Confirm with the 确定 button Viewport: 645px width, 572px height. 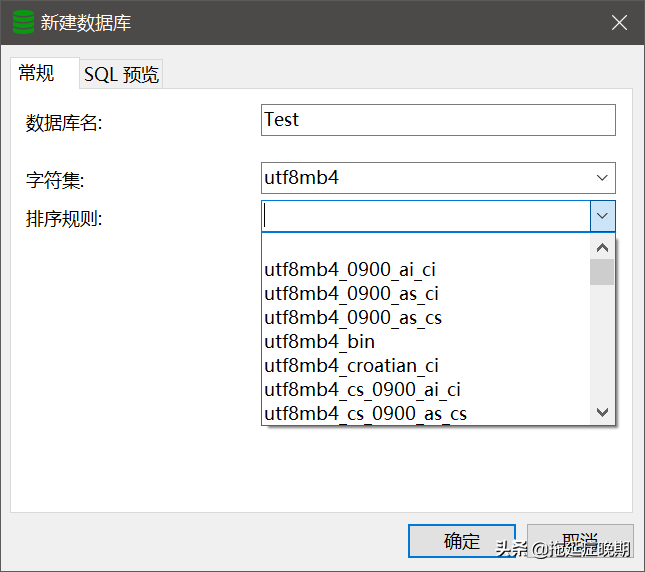tap(462, 541)
